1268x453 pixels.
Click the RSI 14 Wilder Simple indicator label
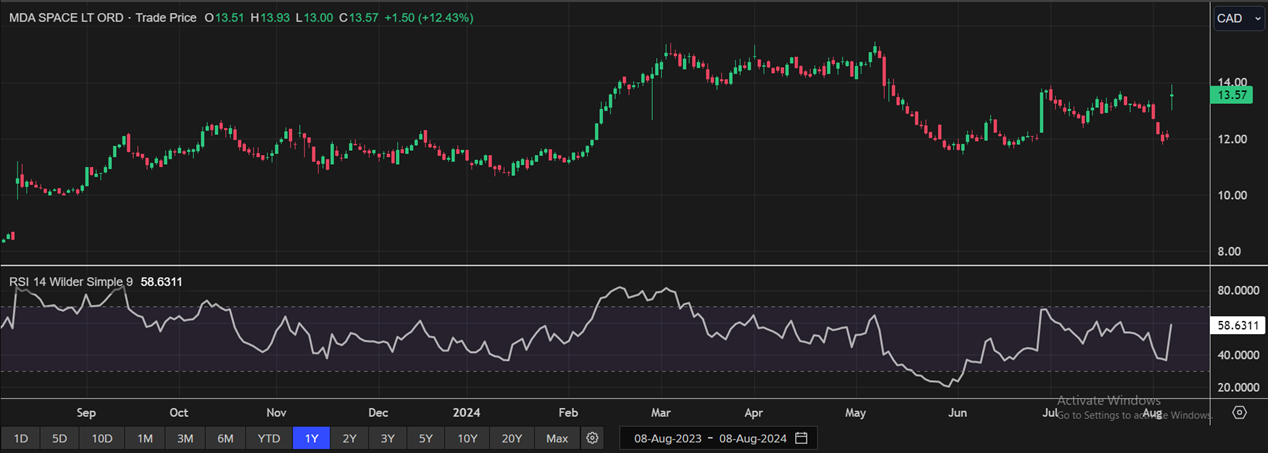click(x=70, y=282)
